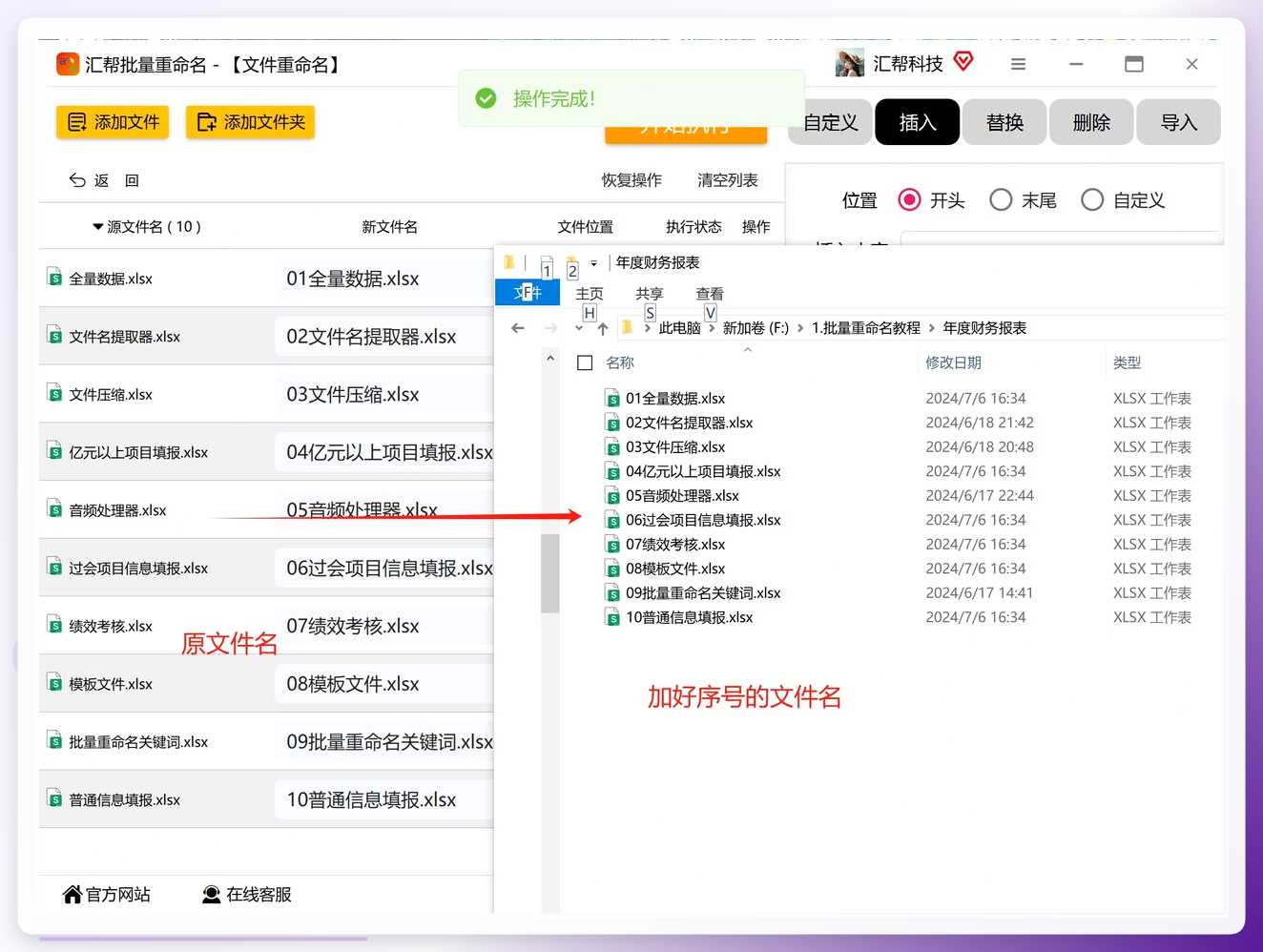Open the Explorer 共享 ribbon tab
Screen dimensions: 1263x952
point(650,294)
